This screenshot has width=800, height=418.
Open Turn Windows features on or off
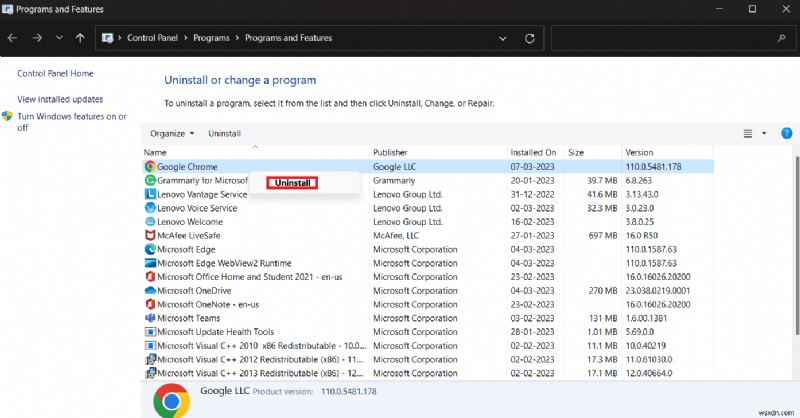72,122
